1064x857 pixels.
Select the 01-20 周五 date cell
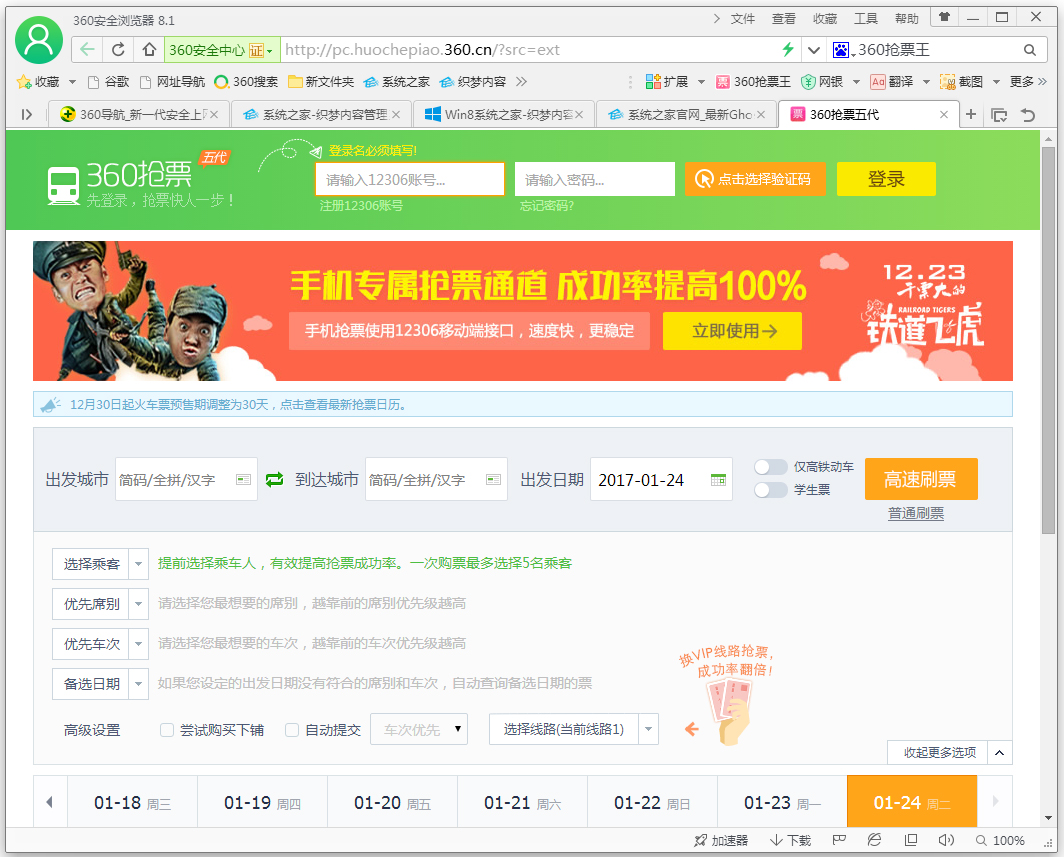coord(392,803)
